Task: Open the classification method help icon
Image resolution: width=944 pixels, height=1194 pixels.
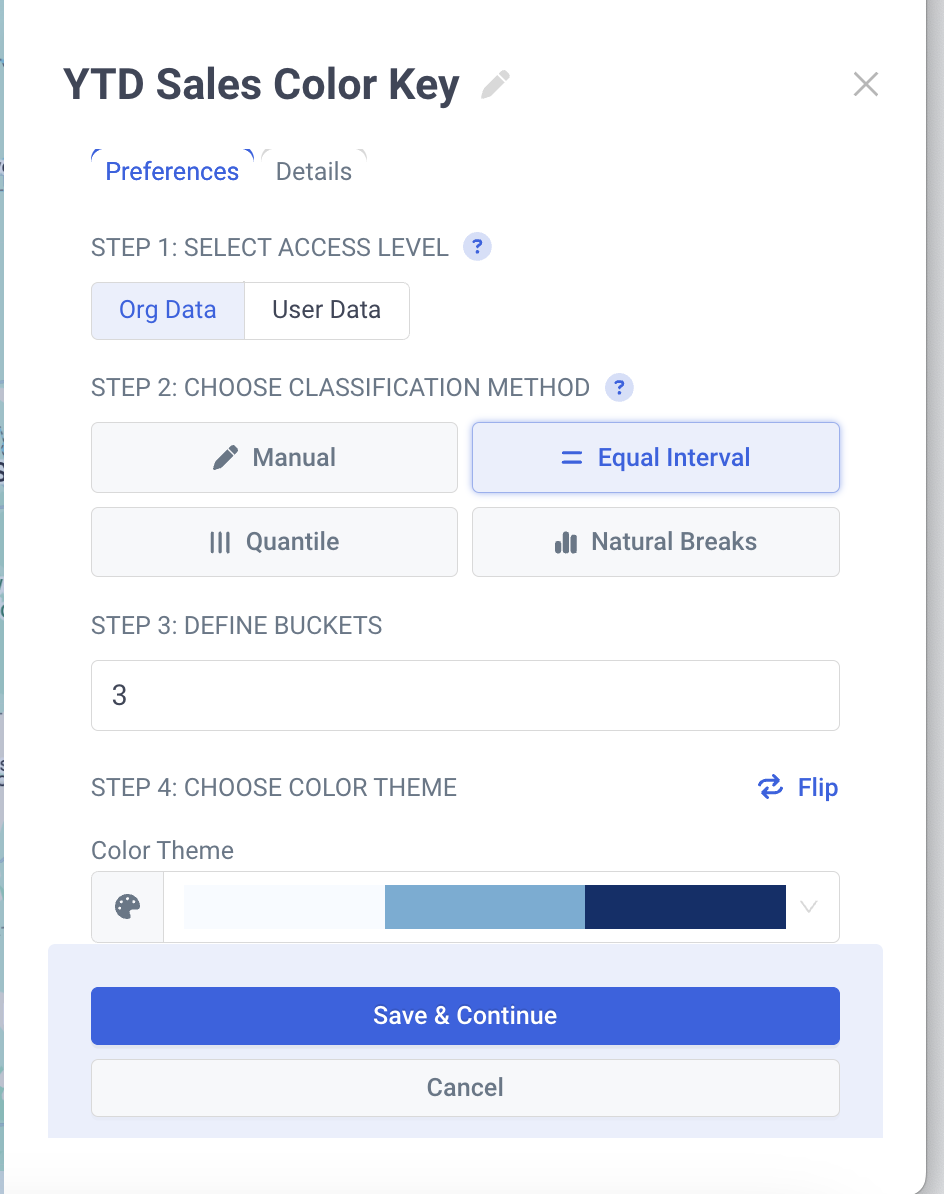Action: 619,388
